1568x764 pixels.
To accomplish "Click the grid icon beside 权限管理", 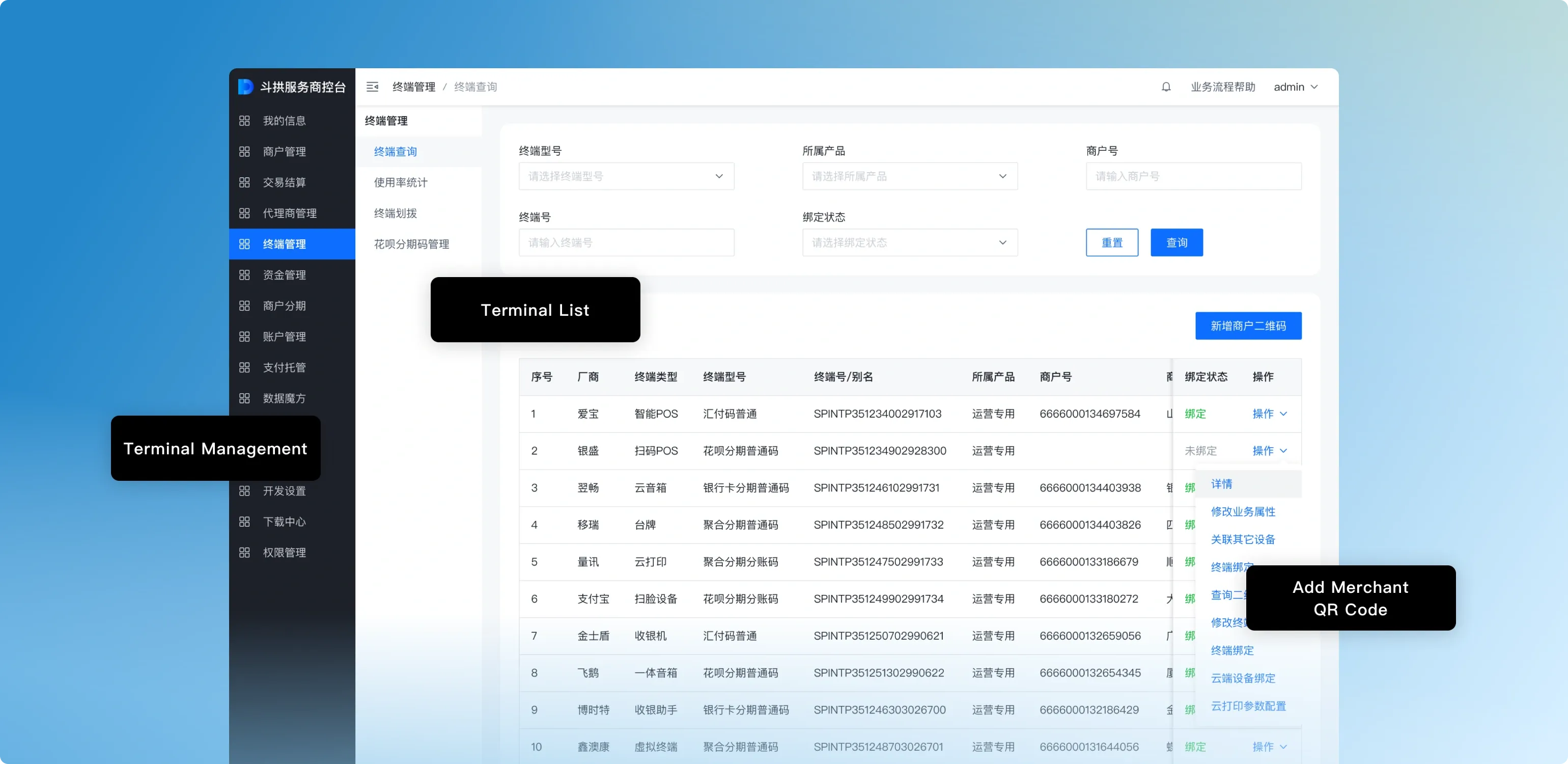I will click(x=245, y=553).
